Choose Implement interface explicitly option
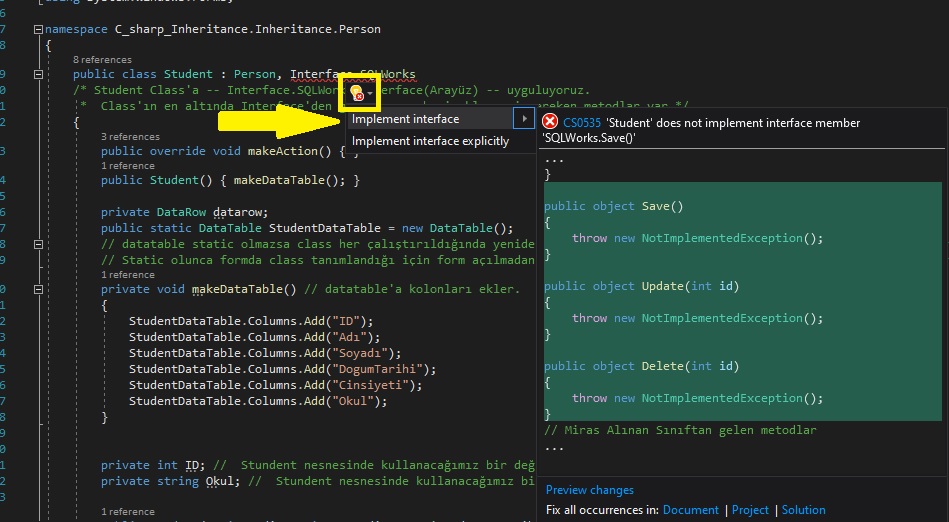Screen dimensions: 949x522 430,141
